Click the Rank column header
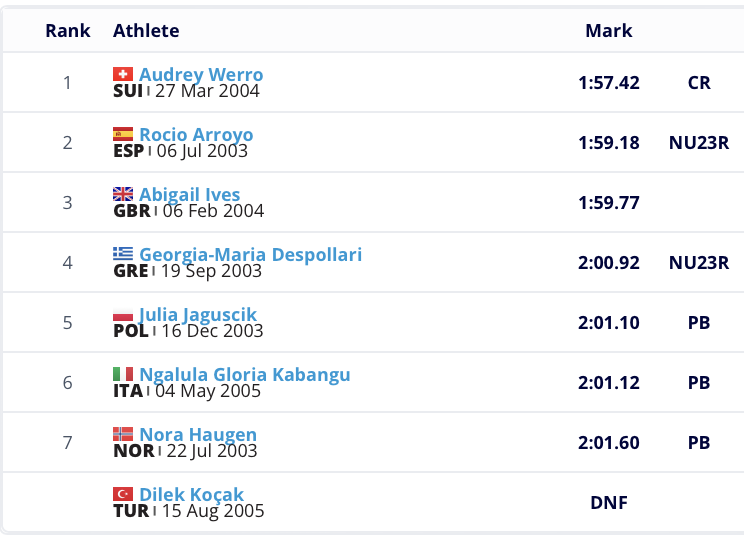The width and height of the screenshot is (744, 536). click(x=68, y=31)
